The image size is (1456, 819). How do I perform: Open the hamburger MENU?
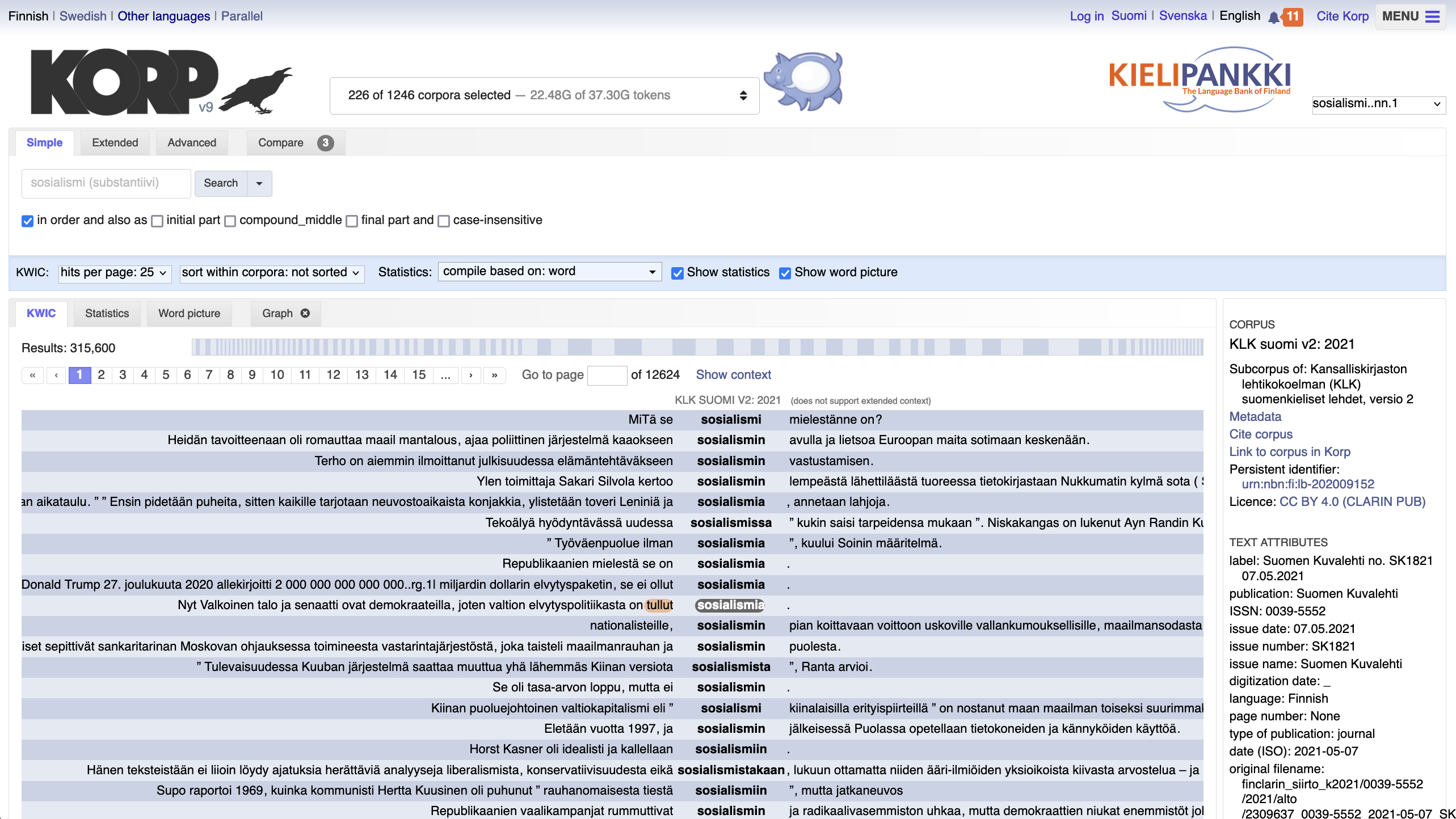pyautogui.click(x=1410, y=16)
